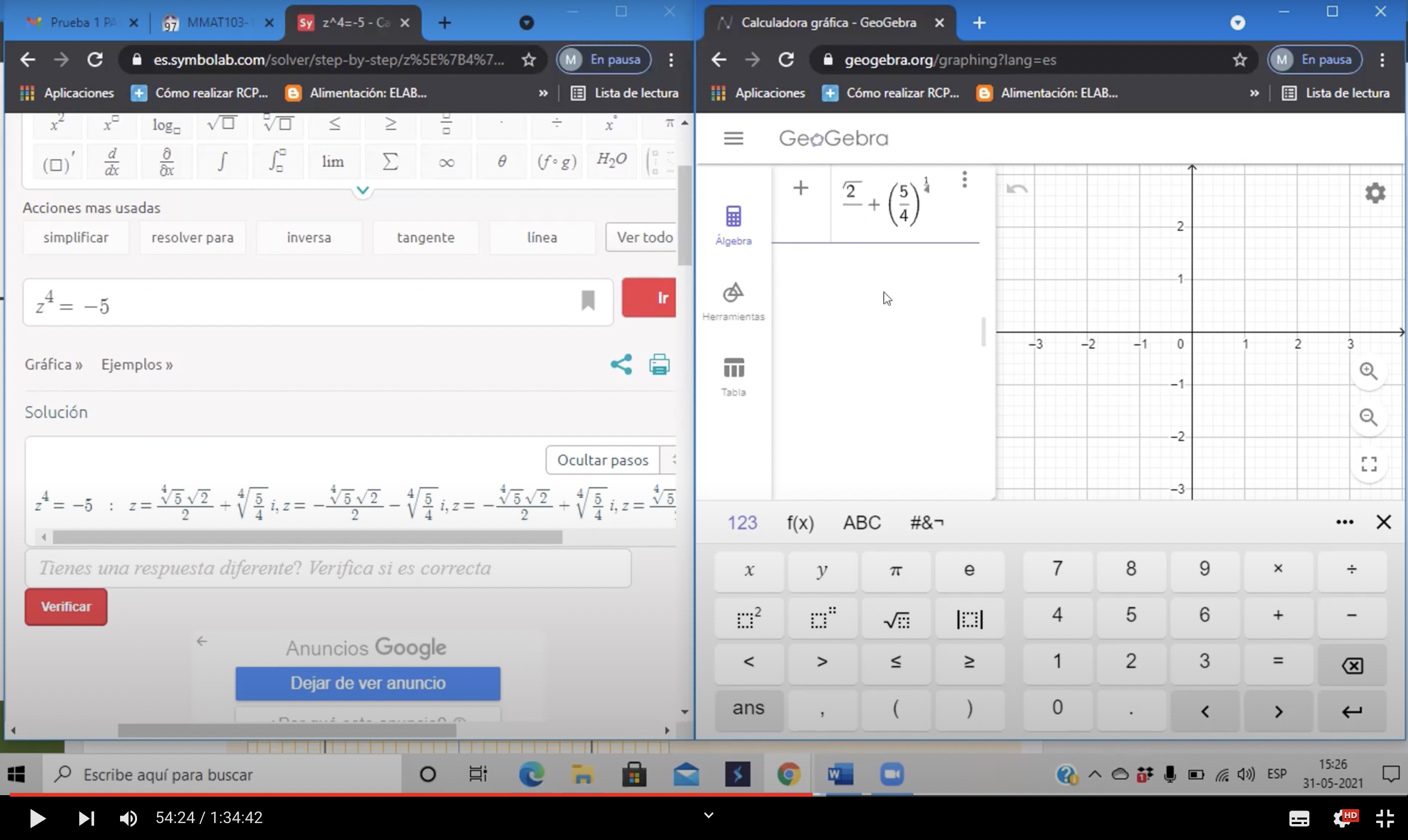Image resolution: width=1408 pixels, height=840 pixels.
Task: Play the video
Action: point(37,818)
